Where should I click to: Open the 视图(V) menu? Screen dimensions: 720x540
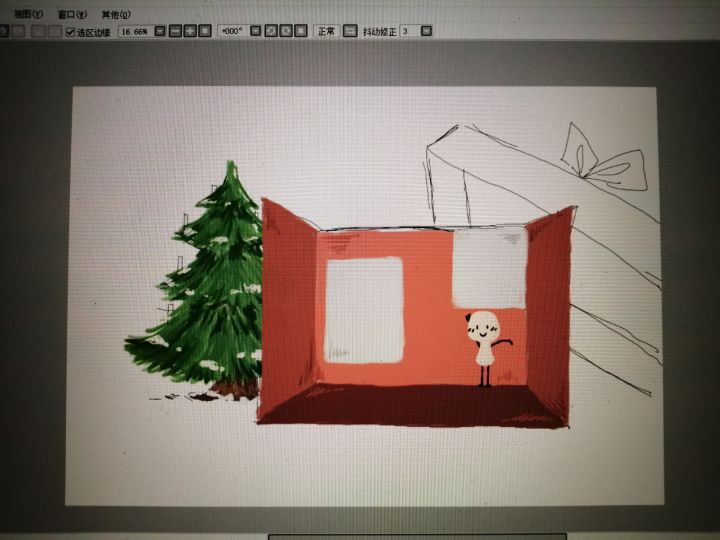tap(28, 14)
